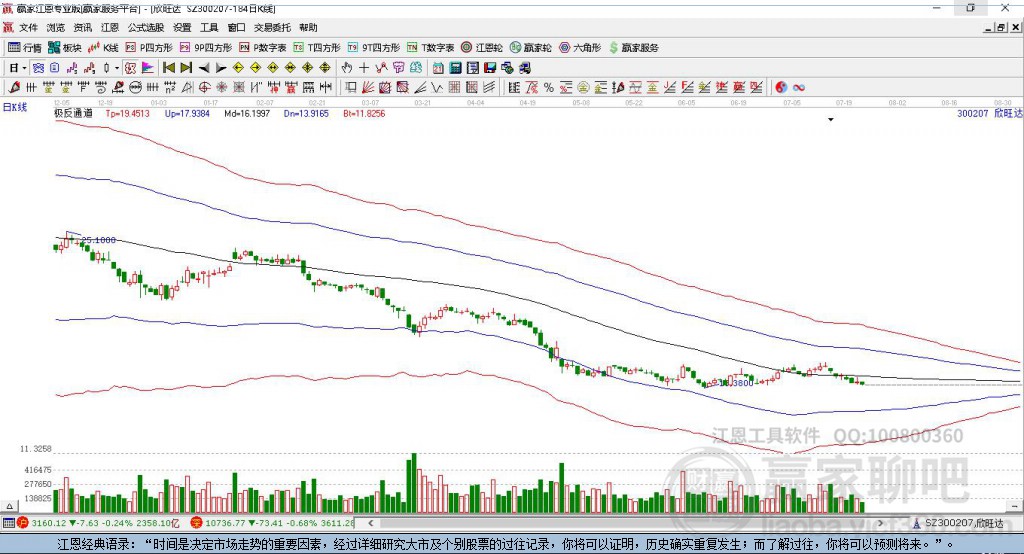Screen dimensions: 1024x554
Task: Step chart right with black arrow
Action: coord(221,68)
